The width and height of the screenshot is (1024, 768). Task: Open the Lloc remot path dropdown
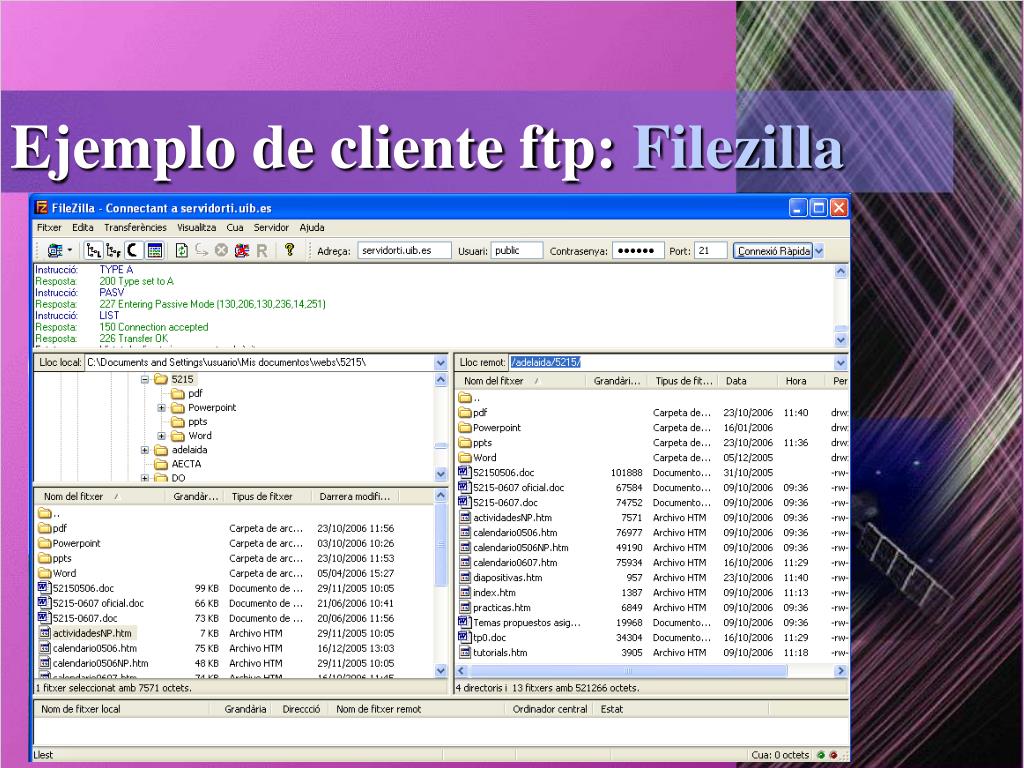(x=841, y=362)
